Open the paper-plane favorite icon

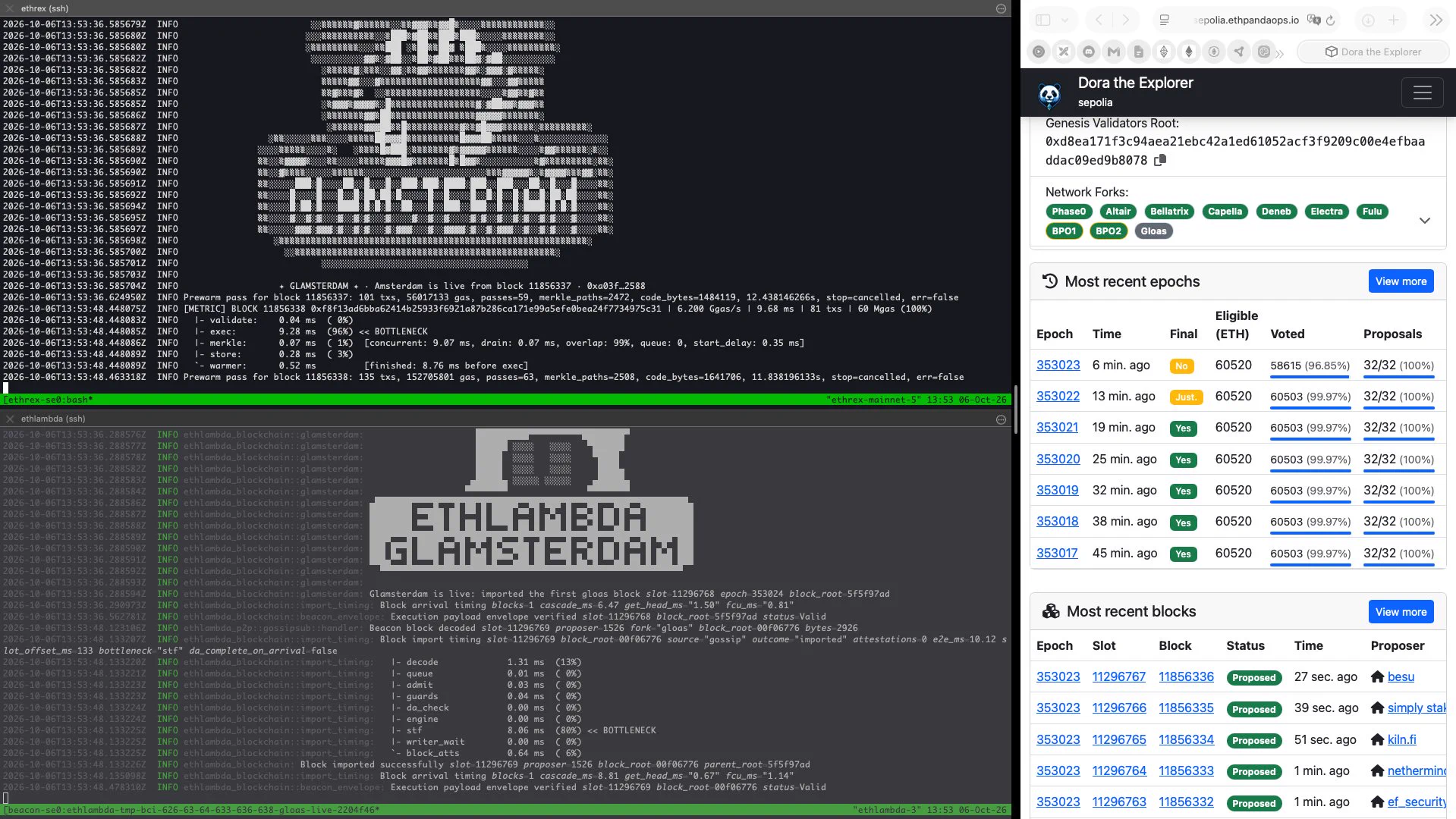(x=1239, y=52)
